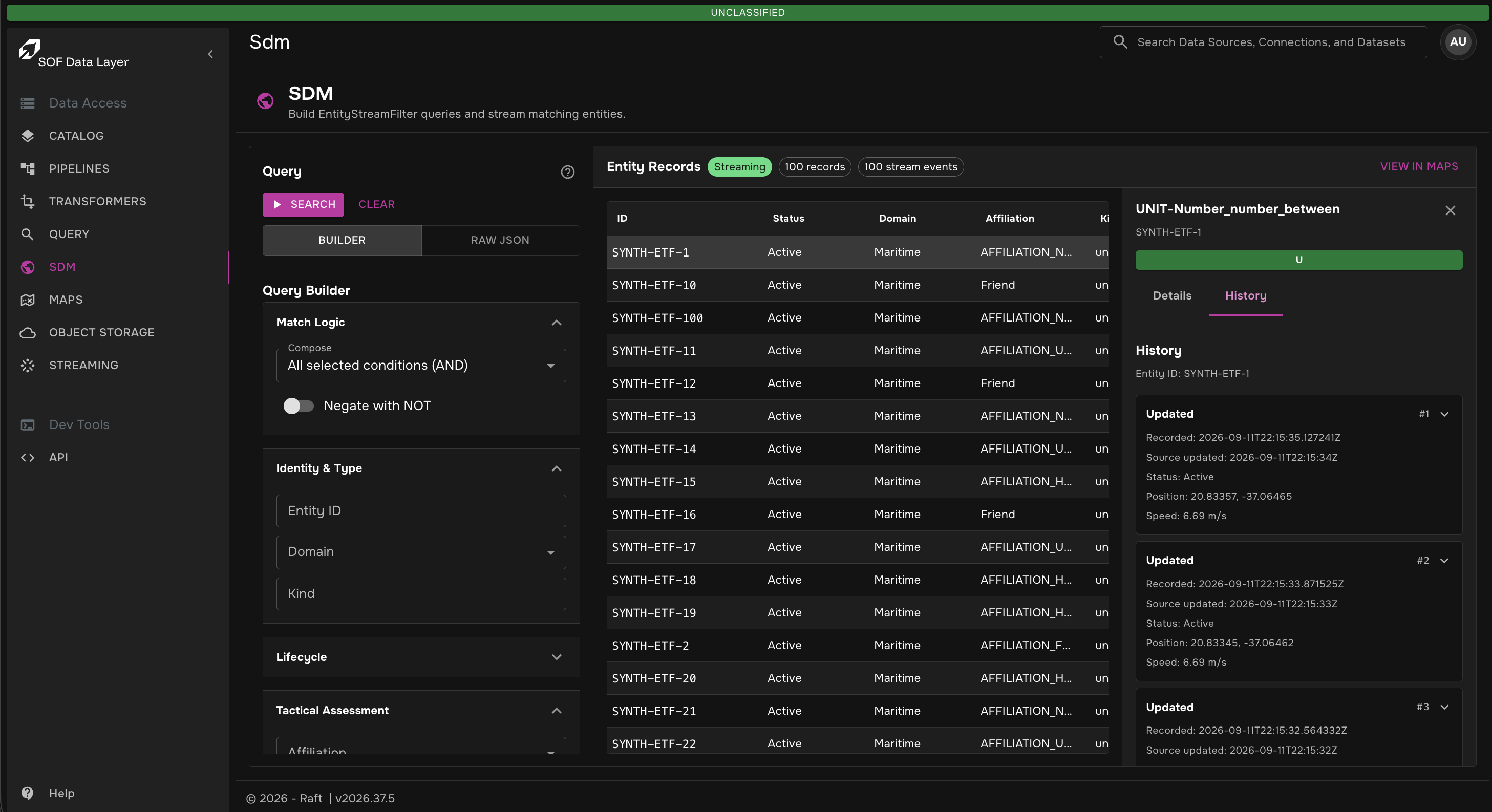Collapse the sidebar with the chevron icon
The image size is (1492, 812).
click(210, 54)
